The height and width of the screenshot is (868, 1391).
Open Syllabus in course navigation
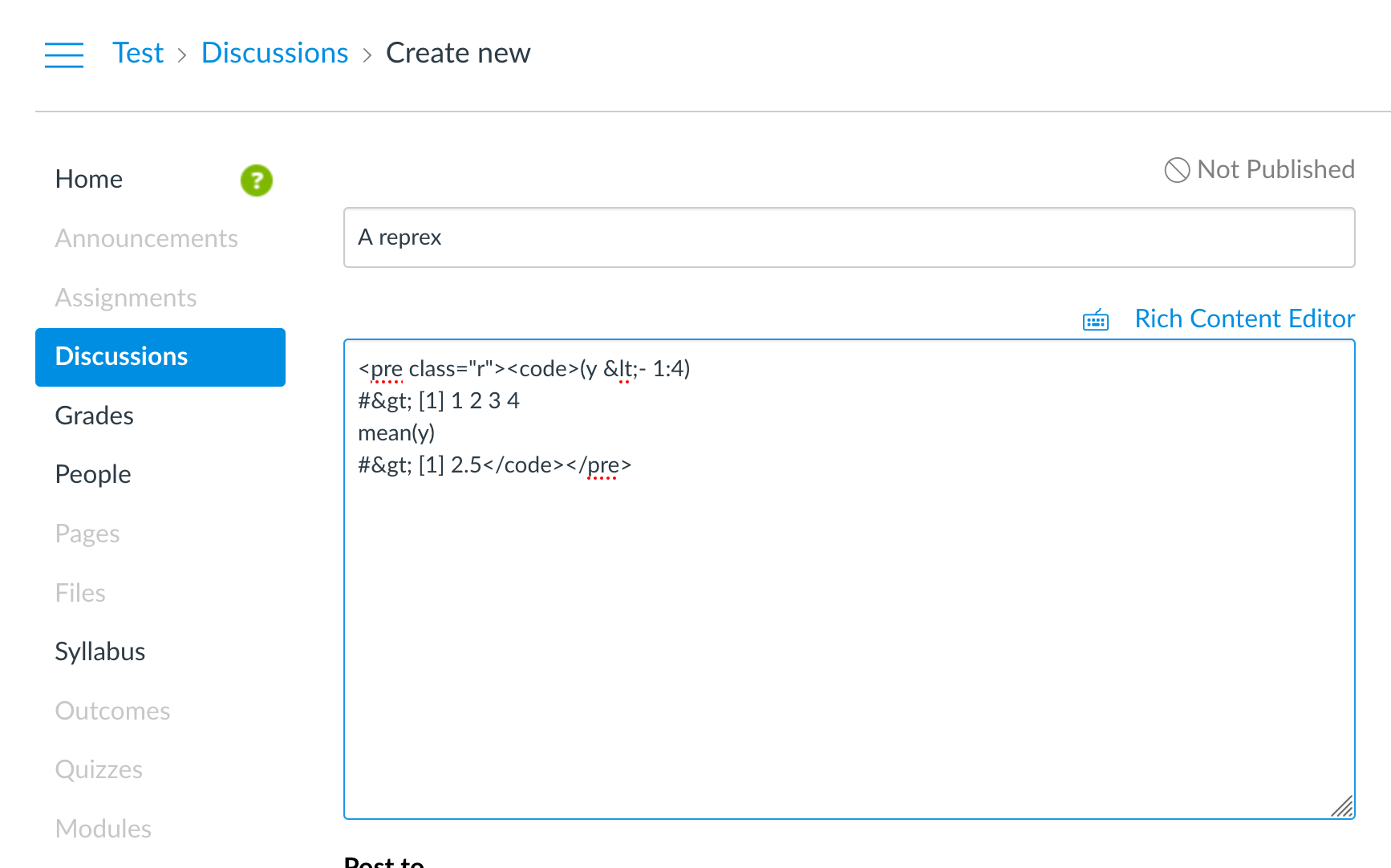(100, 652)
